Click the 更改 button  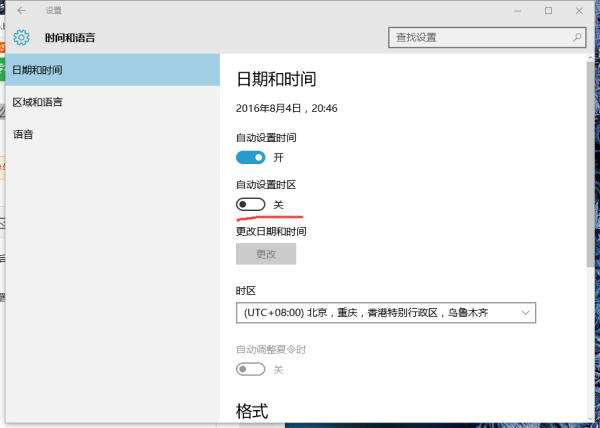pos(266,254)
